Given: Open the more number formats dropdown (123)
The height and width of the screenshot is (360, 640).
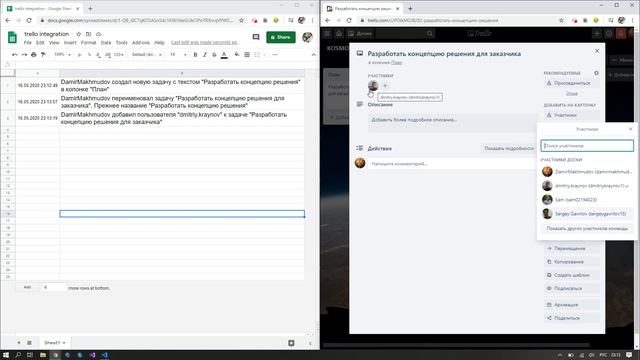Looking at the screenshot, I should point(118,55).
